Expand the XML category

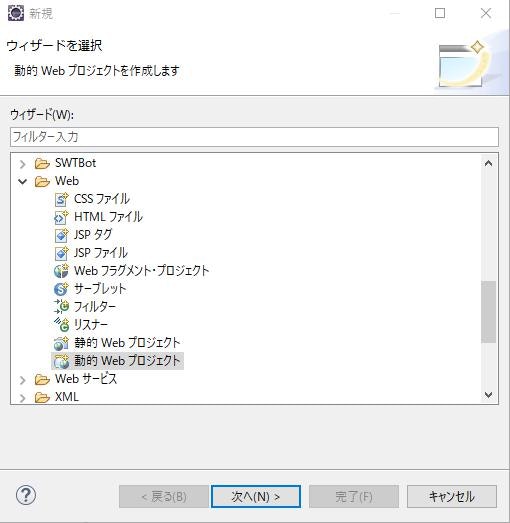(x=23, y=398)
